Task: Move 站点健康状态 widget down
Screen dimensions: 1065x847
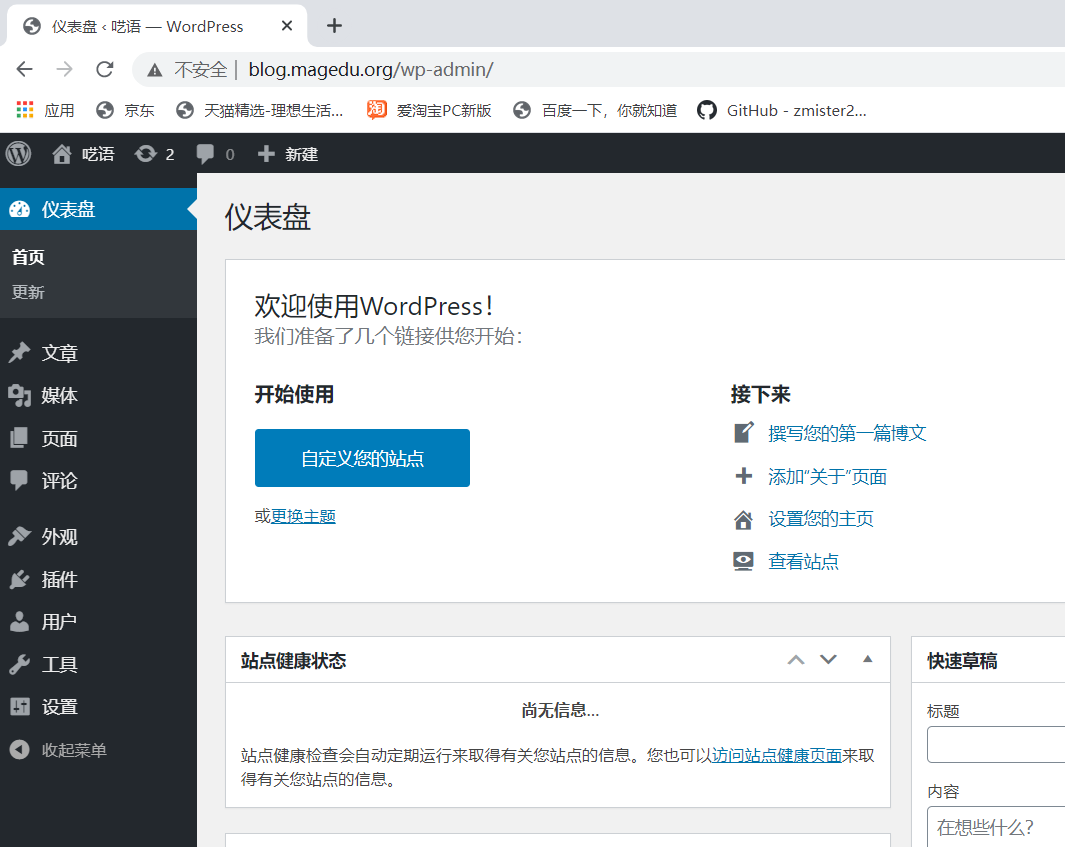Action: click(x=828, y=660)
